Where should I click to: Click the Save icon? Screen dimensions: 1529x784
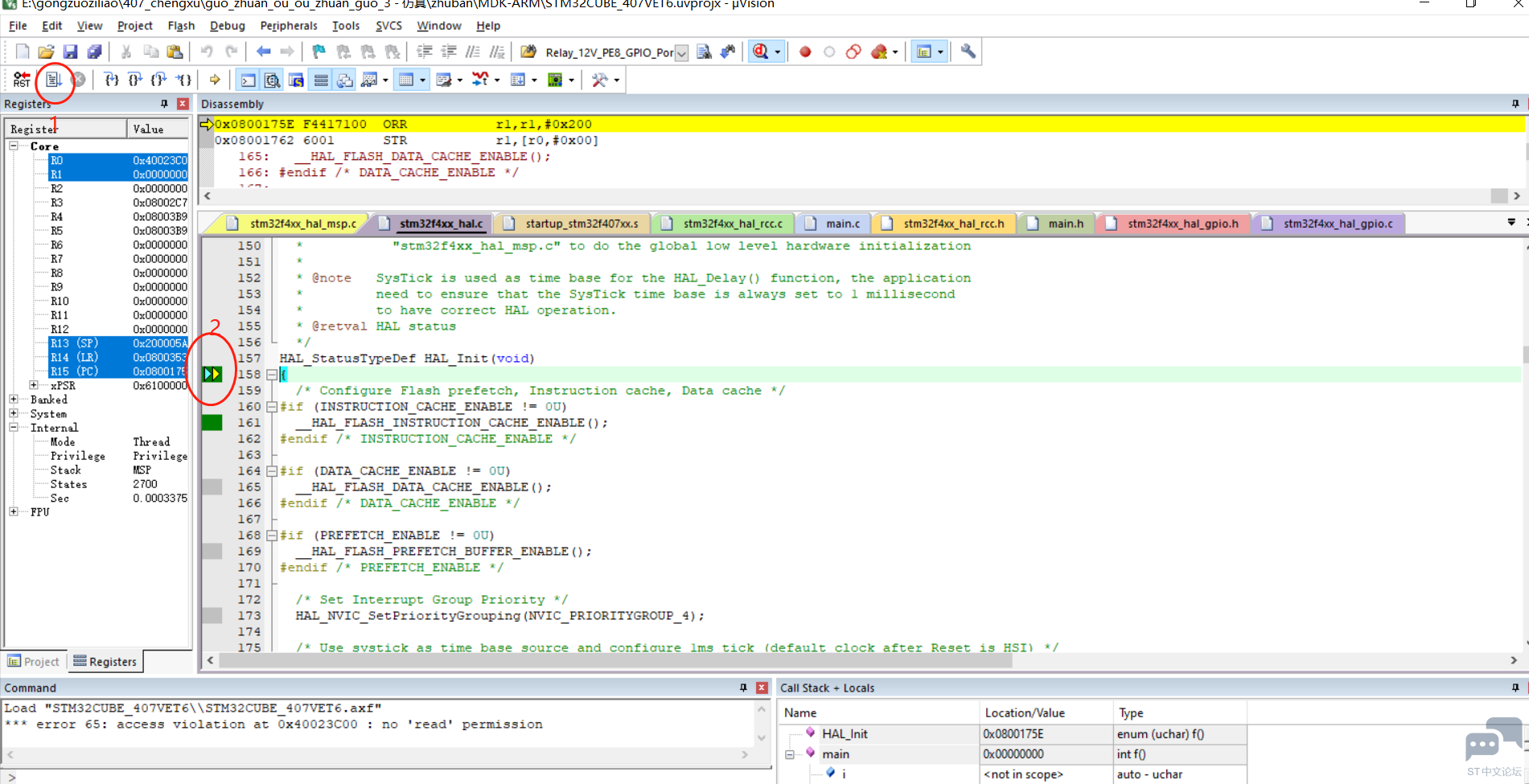tap(70, 51)
